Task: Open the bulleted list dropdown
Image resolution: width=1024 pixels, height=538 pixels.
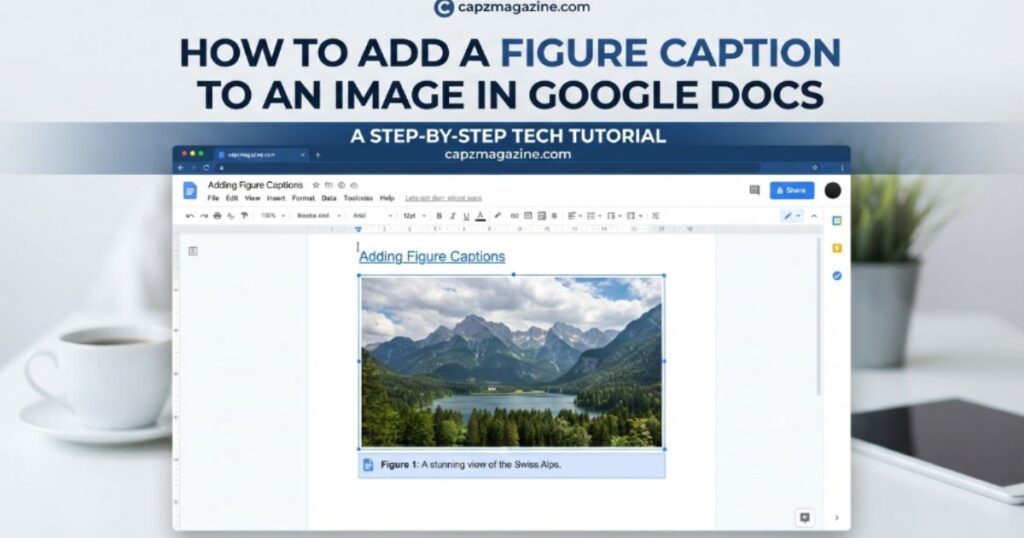Action: point(634,215)
